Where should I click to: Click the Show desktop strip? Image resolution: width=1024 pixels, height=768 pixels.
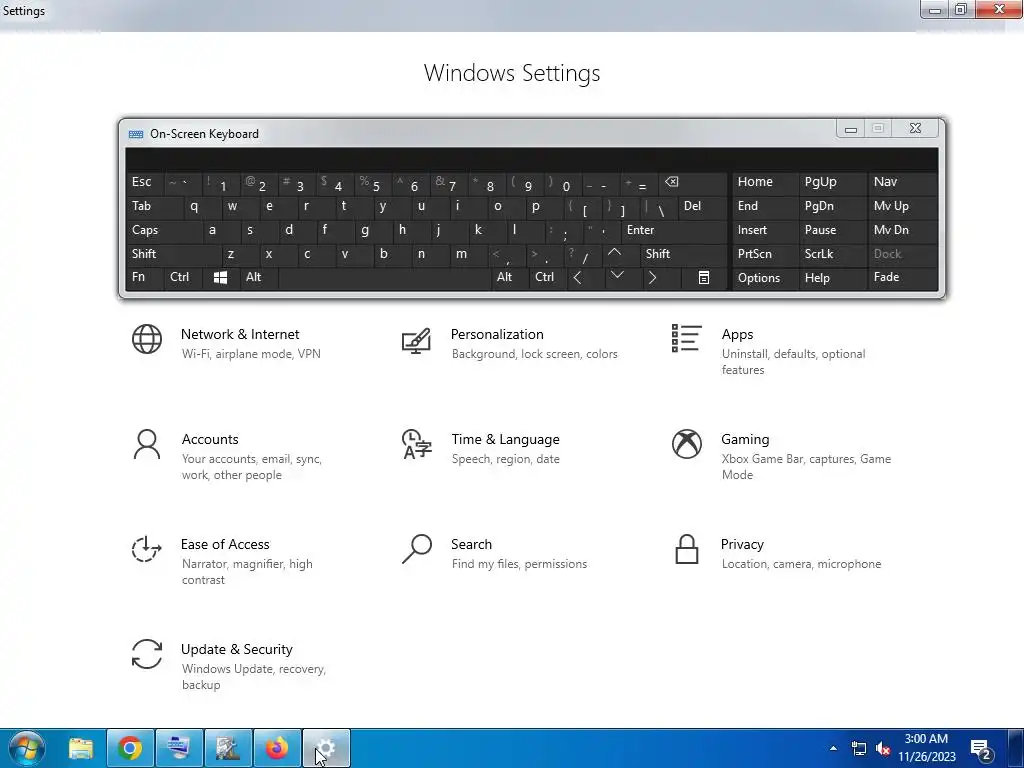point(1016,748)
